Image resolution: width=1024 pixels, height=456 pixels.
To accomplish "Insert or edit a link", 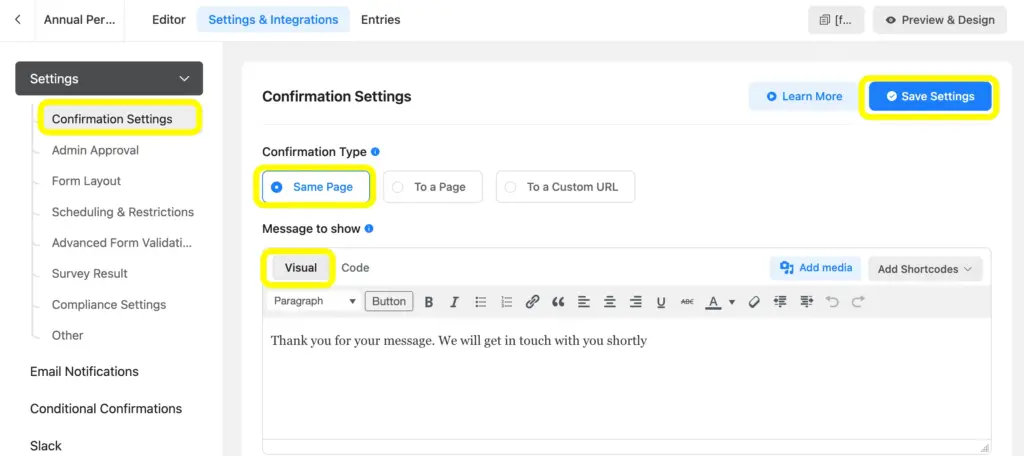I will [x=532, y=302].
